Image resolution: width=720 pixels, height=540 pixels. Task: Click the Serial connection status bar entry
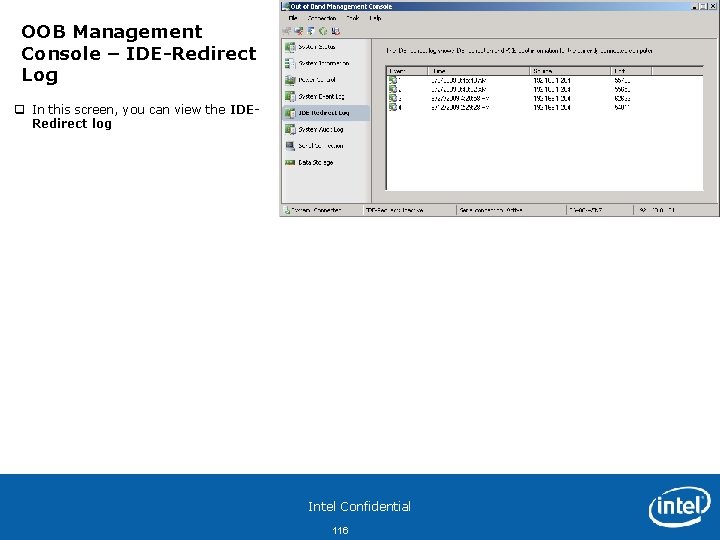click(511, 210)
